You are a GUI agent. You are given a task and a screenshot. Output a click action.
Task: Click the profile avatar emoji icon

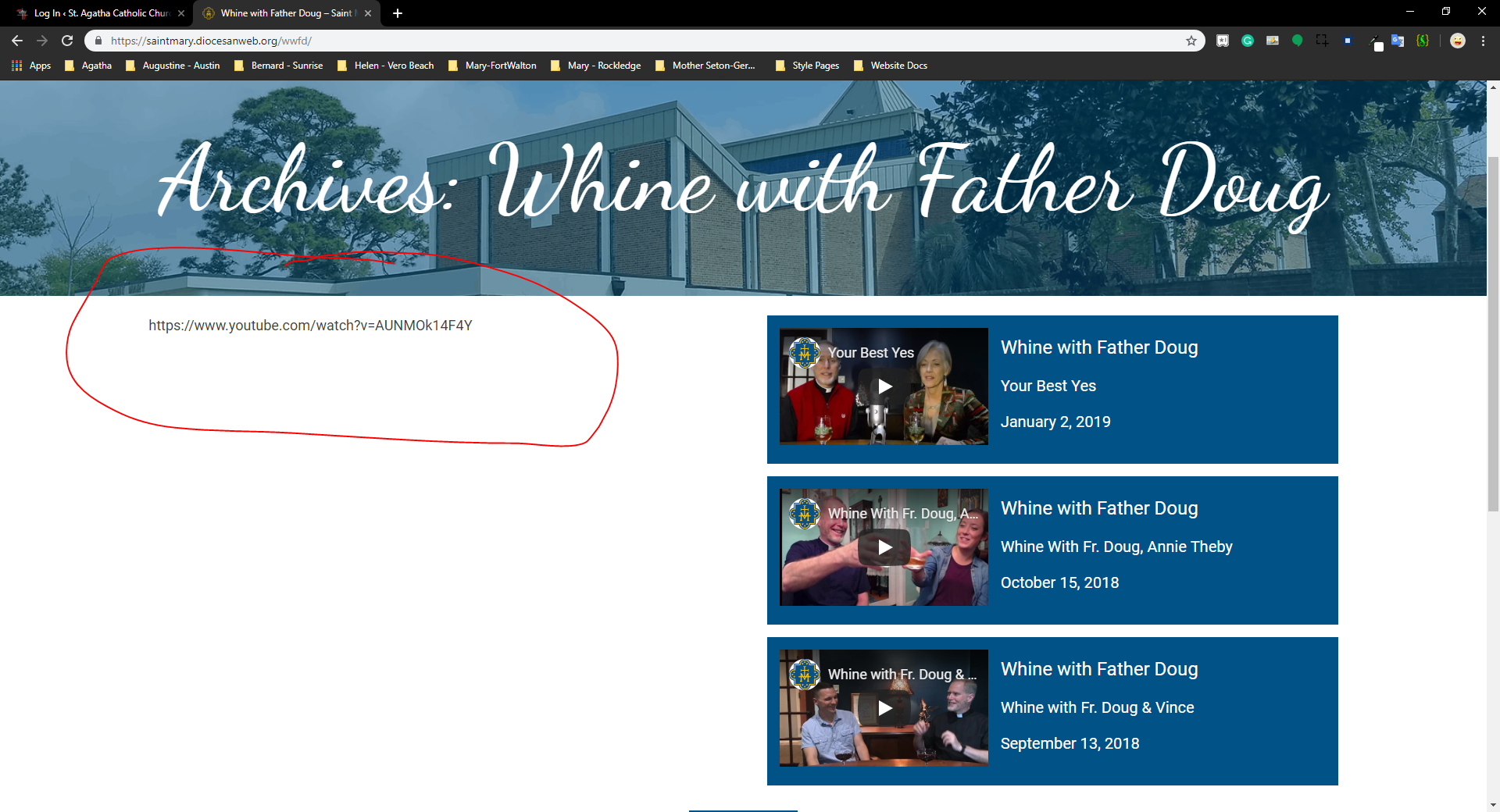[1458, 41]
